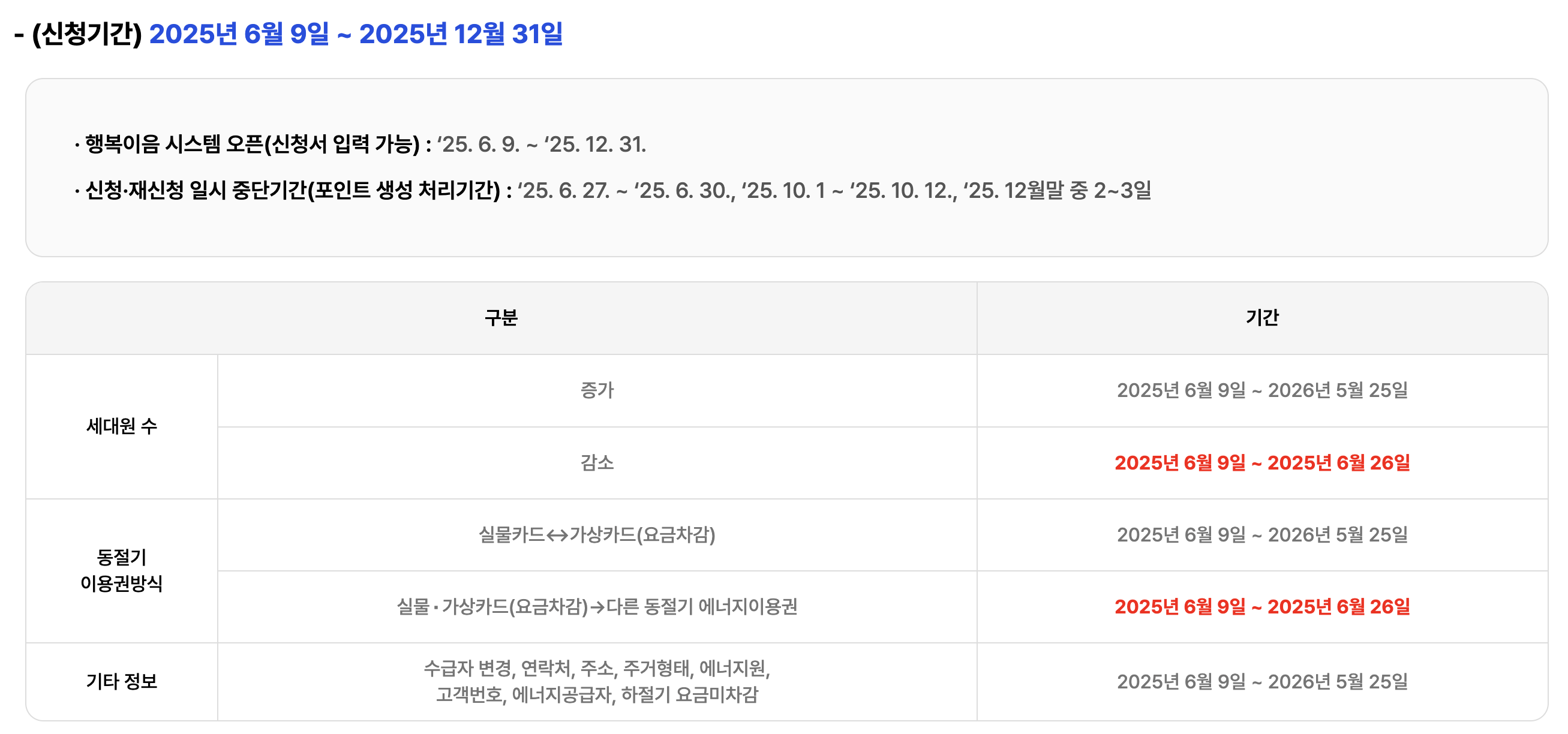The height and width of the screenshot is (734, 1568).
Task: Click the blue application period heading text
Action: (x=356, y=34)
